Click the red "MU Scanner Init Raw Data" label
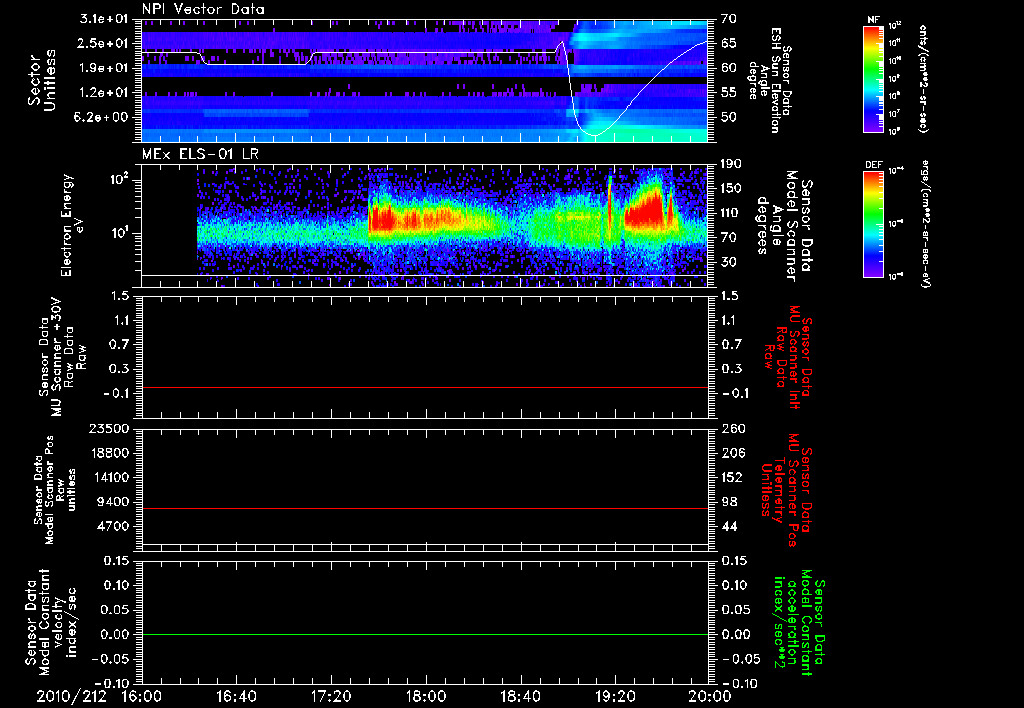Image resolution: width=1024 pixels, height=708 pixels. (x=788, y=357)
